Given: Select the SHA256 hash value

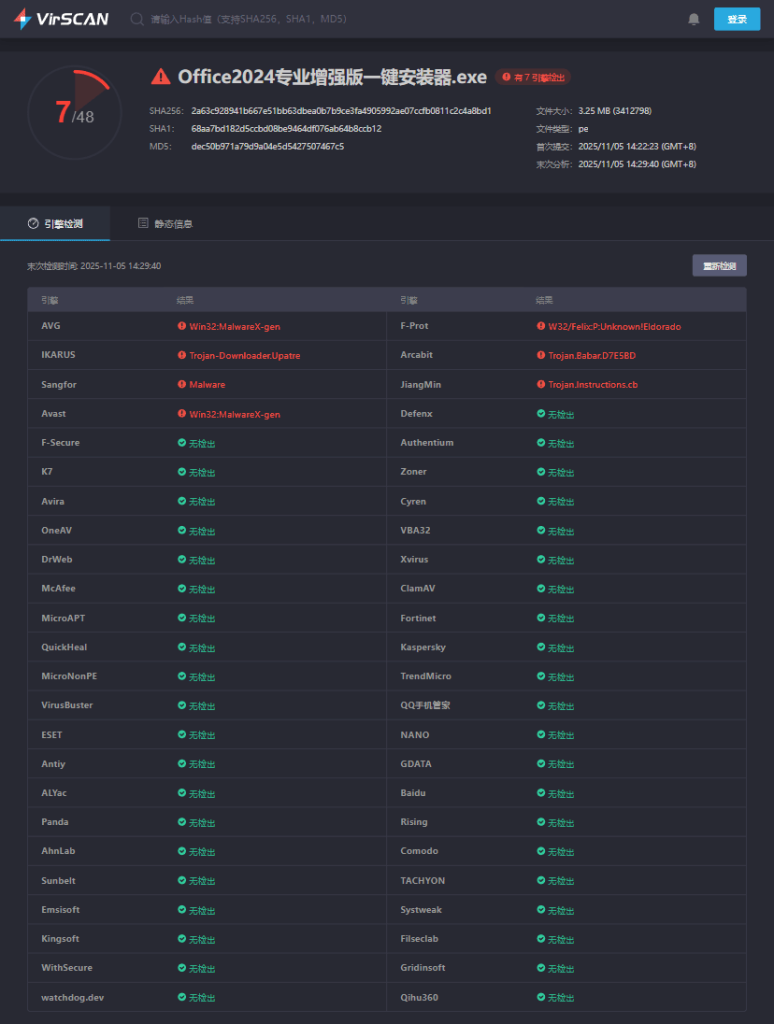Looking at the screenshot, I should coord(341,111).
